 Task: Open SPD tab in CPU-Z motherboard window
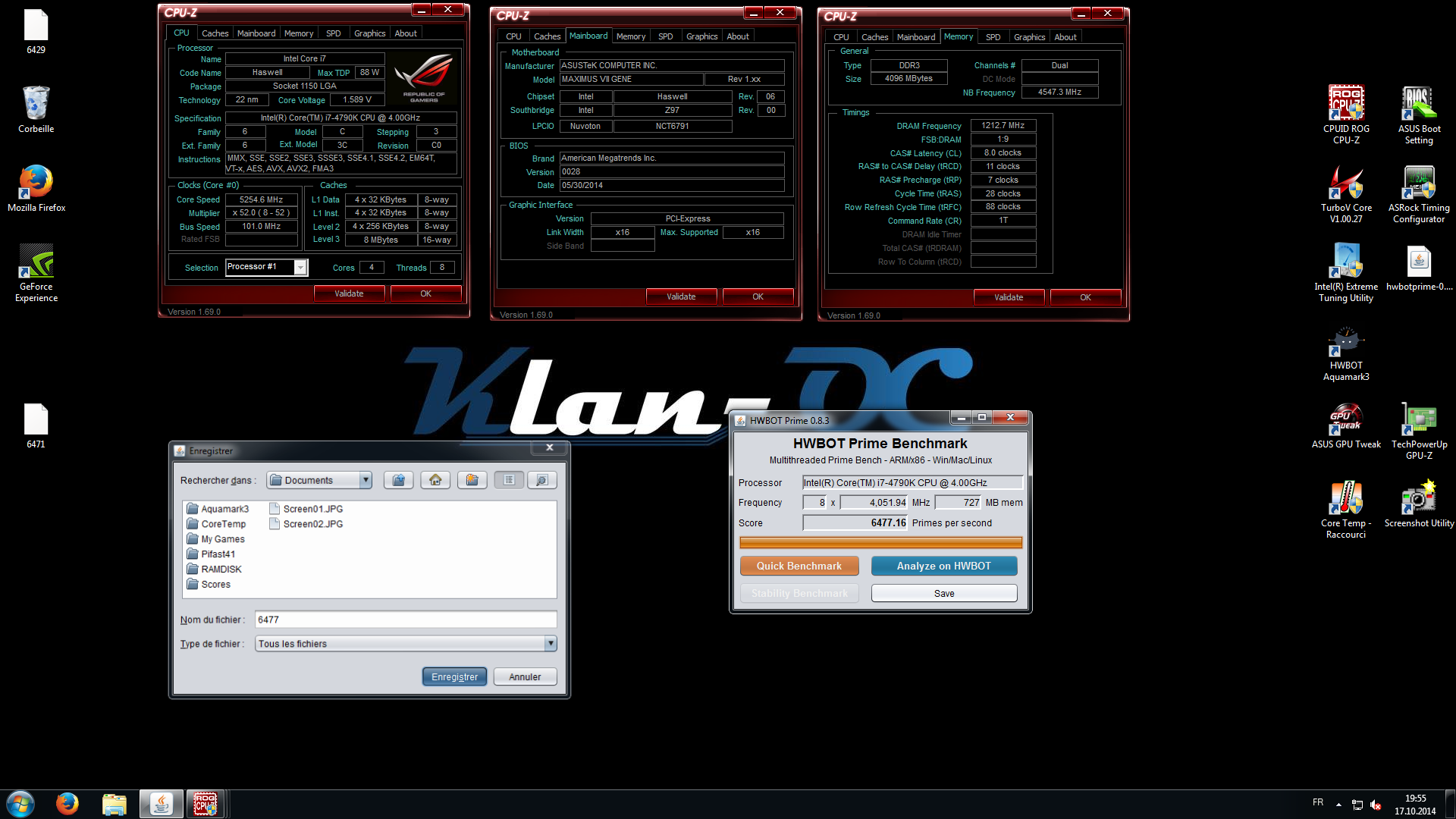point(665,36)
